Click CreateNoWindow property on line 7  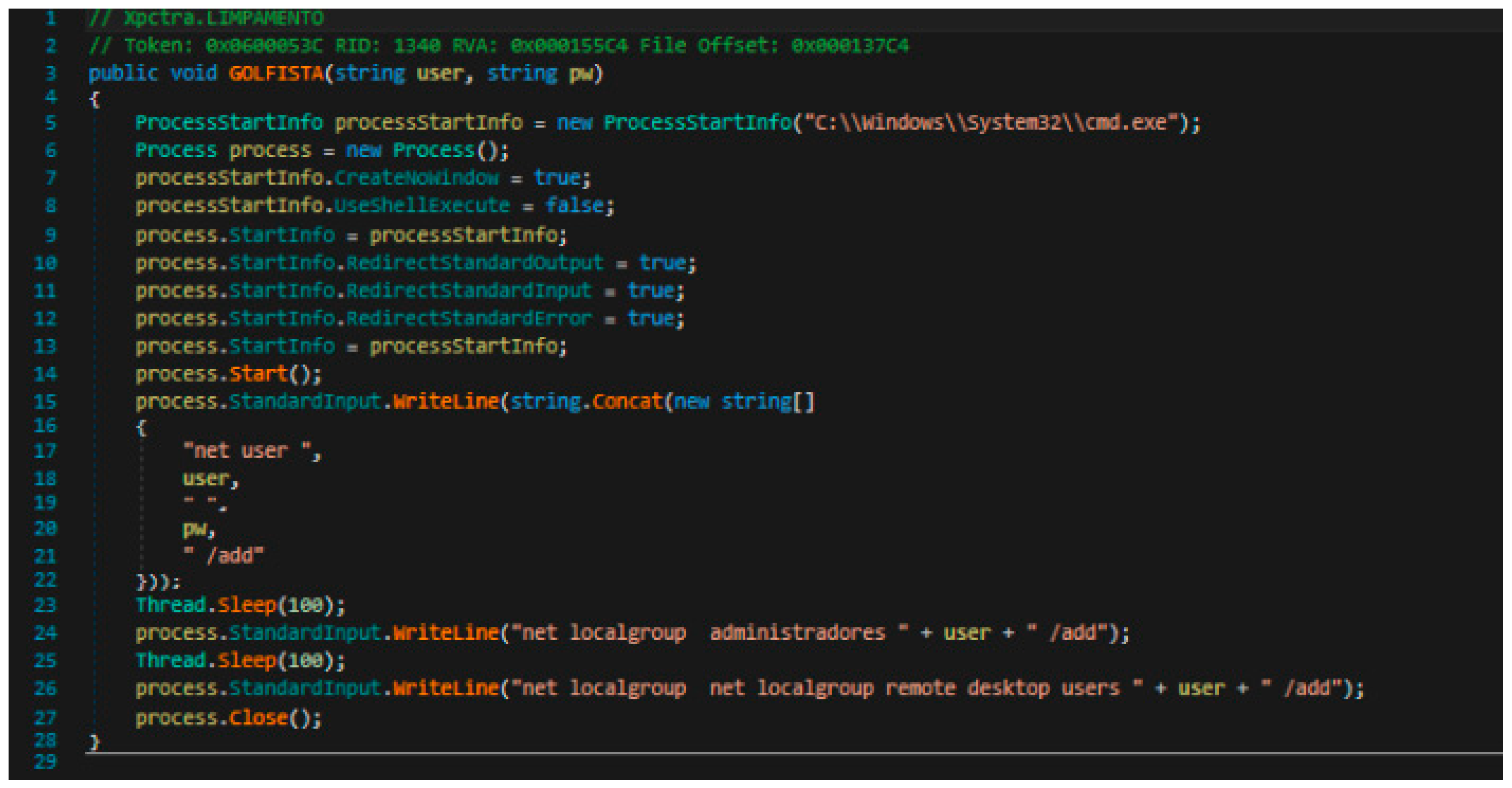[416, 177]
